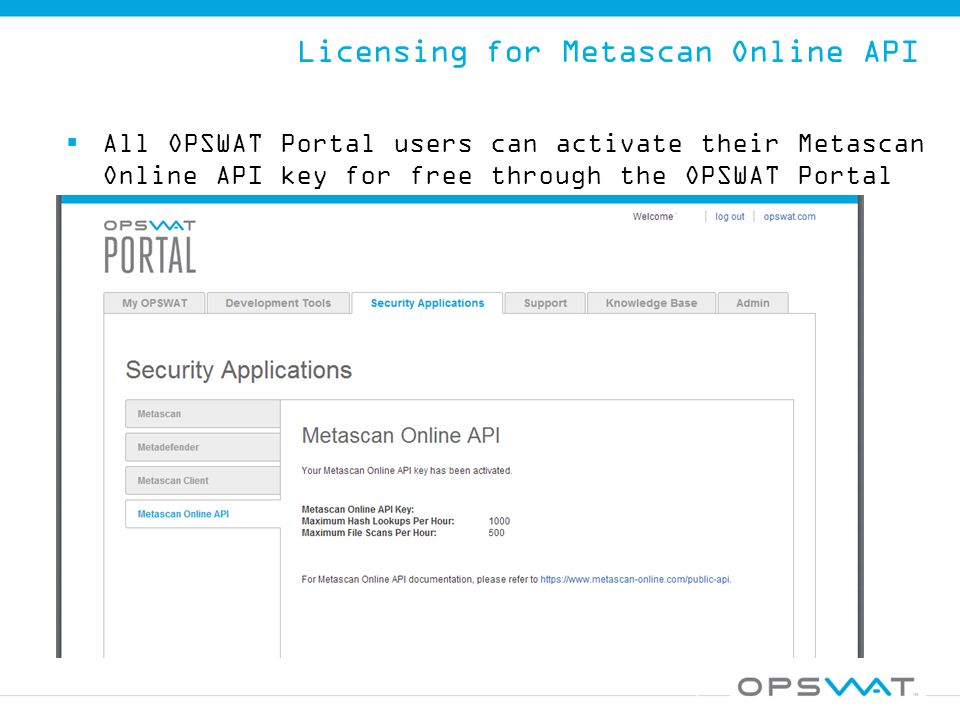This screenshot has width=960, height=720.
Task: Click the OPSWAT Portal logo
Action: point(150,246)
